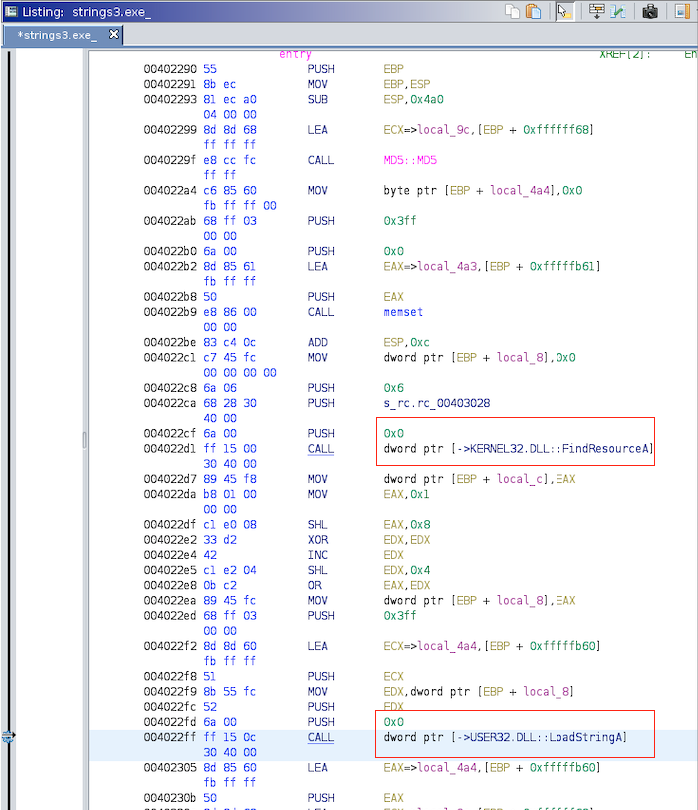Follow the MD5::MD5 call target
Image resolution: width=698 pixels, height=810 pixels.
click(x=410, y=160)
